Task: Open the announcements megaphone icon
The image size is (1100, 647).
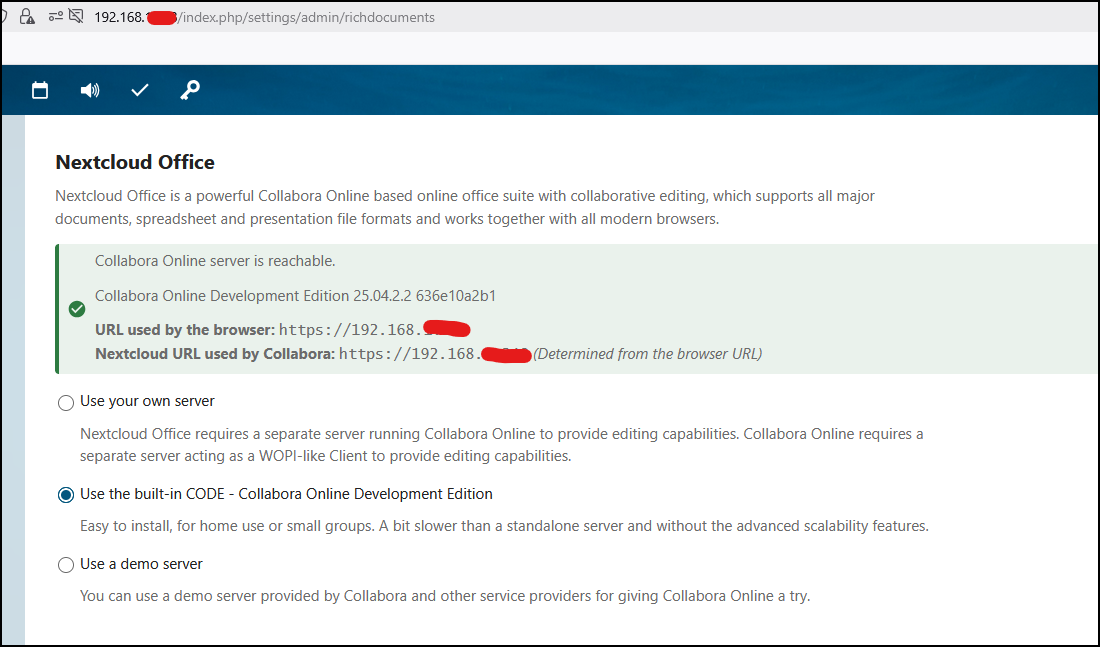Action: point(90,90)
